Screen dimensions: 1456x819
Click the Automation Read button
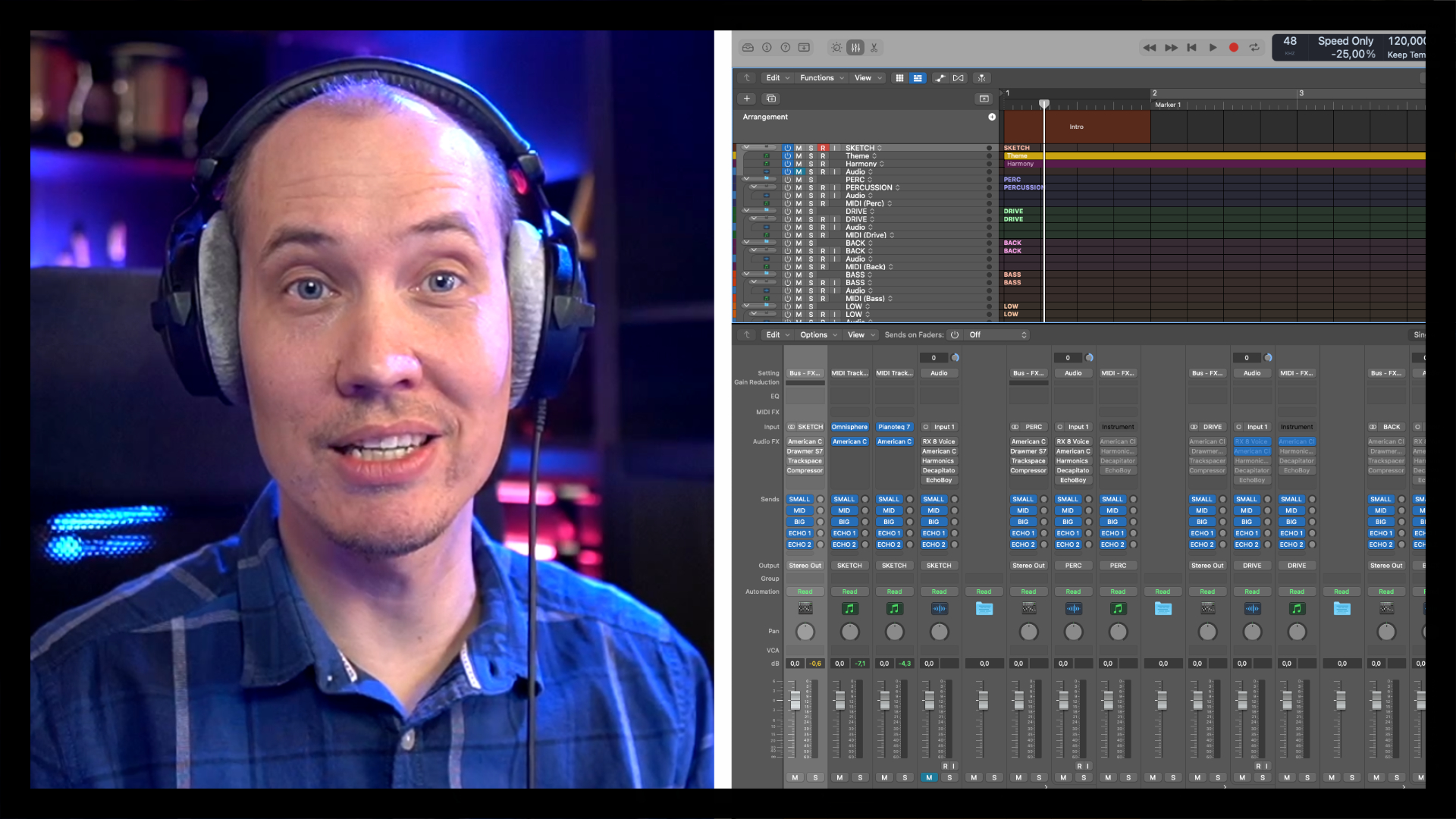tap(806, 591)
